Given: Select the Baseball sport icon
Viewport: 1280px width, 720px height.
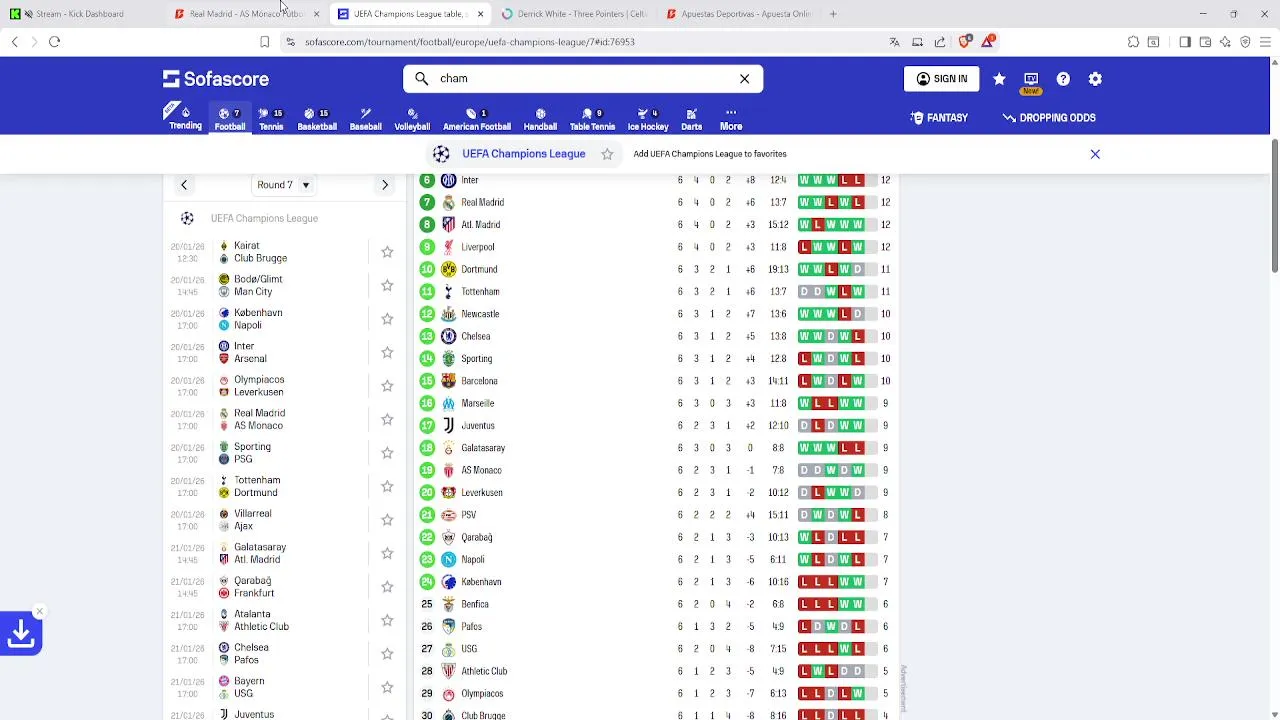Looking at the screenshot, I should (x=365, y=118).
